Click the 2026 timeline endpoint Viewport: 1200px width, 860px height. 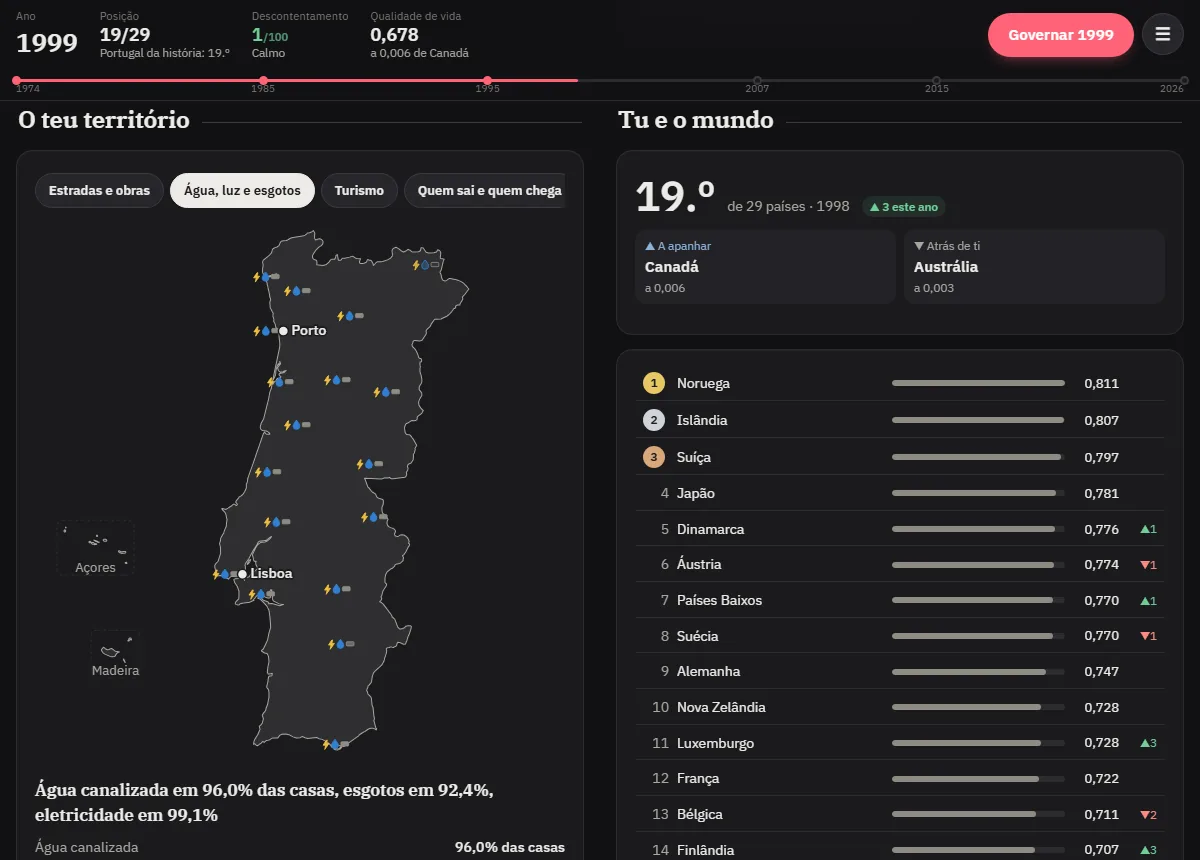click(1182, 80)
